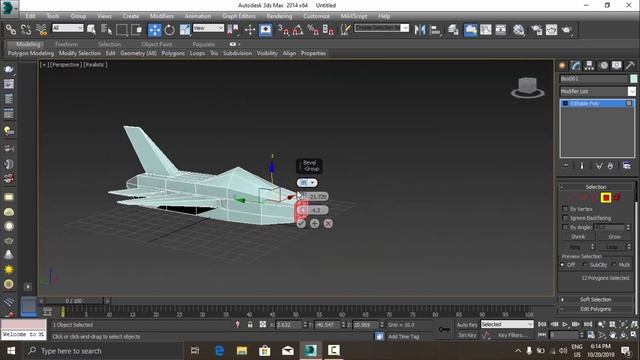Image resolution: width=640 pixels, height=360 pixels.
Task: Switch to the Freeform ribbon tab
Action: [x=67, y=44]
